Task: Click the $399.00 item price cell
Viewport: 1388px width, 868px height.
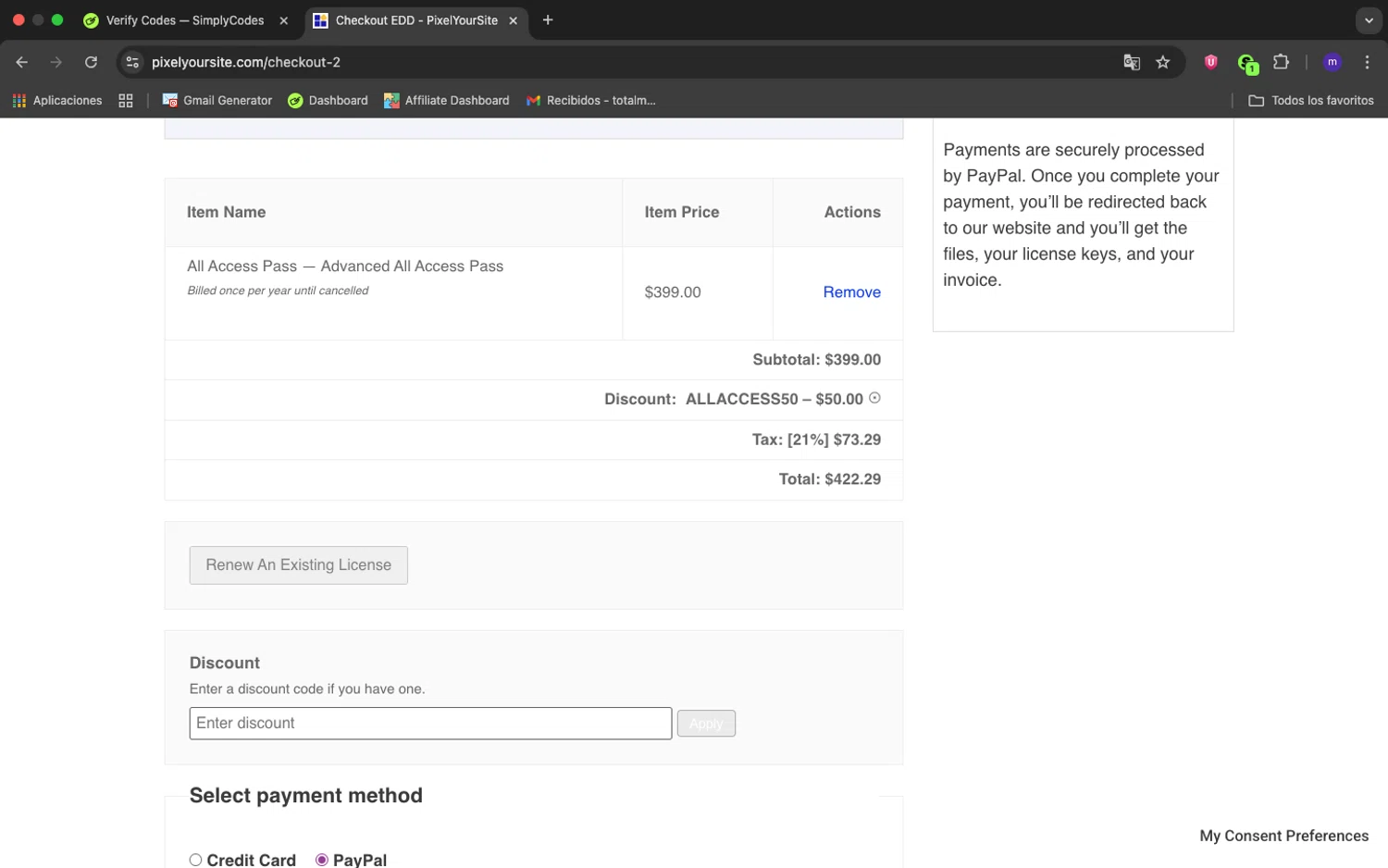Action: tap(698, 292)
